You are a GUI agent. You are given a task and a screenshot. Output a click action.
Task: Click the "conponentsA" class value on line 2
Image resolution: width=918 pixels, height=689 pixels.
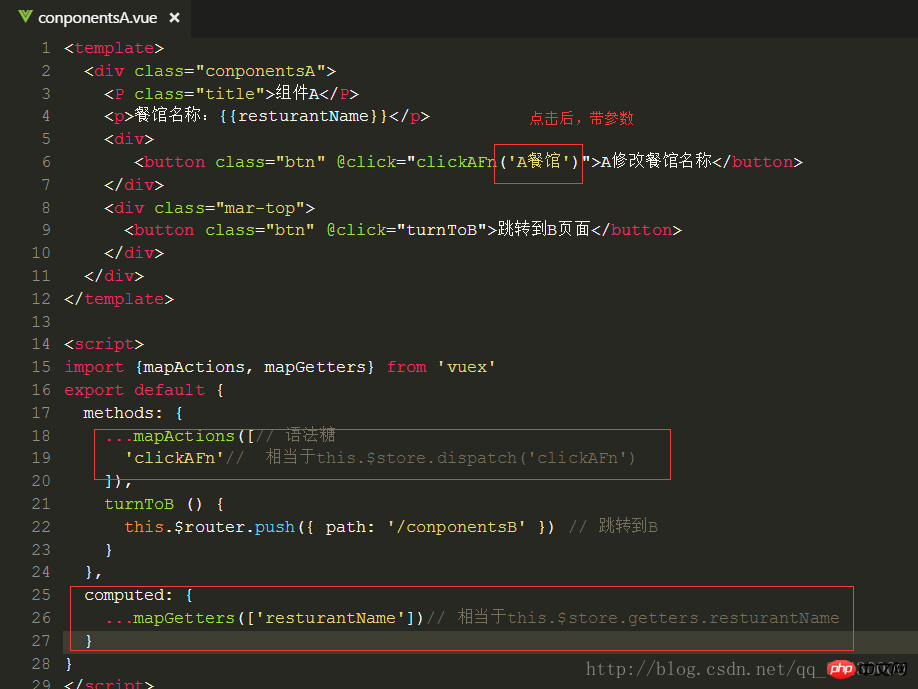point(260,71)
